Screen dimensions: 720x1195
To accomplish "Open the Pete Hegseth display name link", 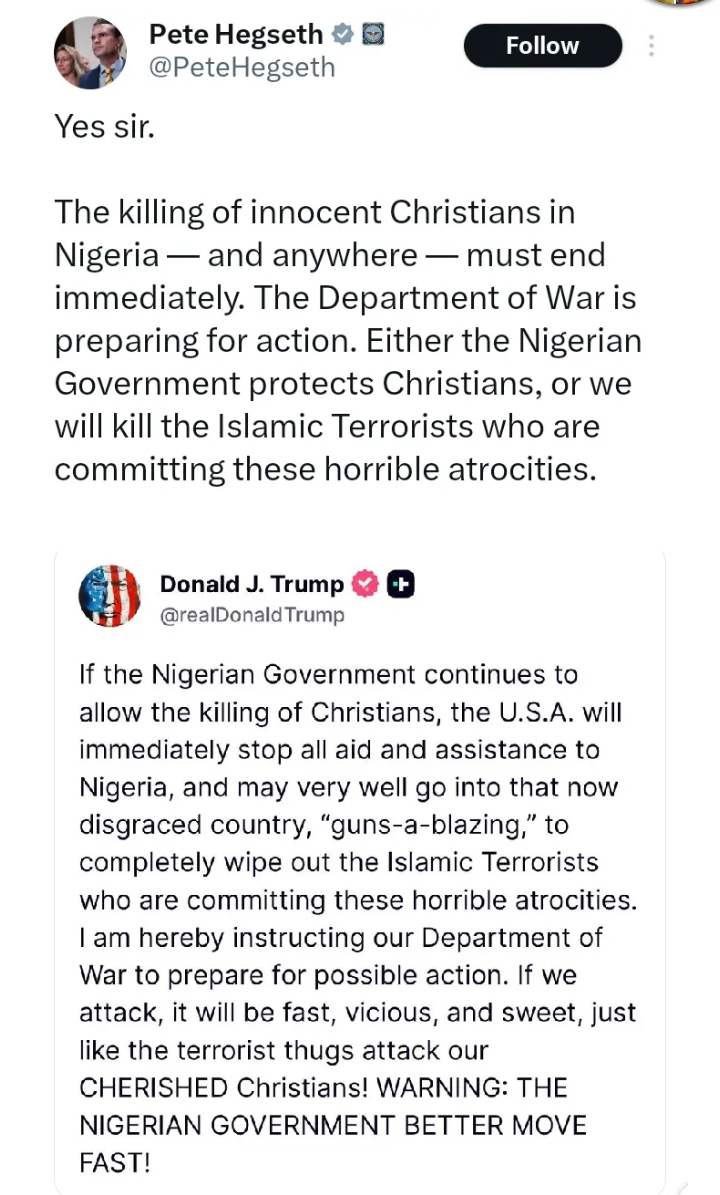I will (236, 34).
